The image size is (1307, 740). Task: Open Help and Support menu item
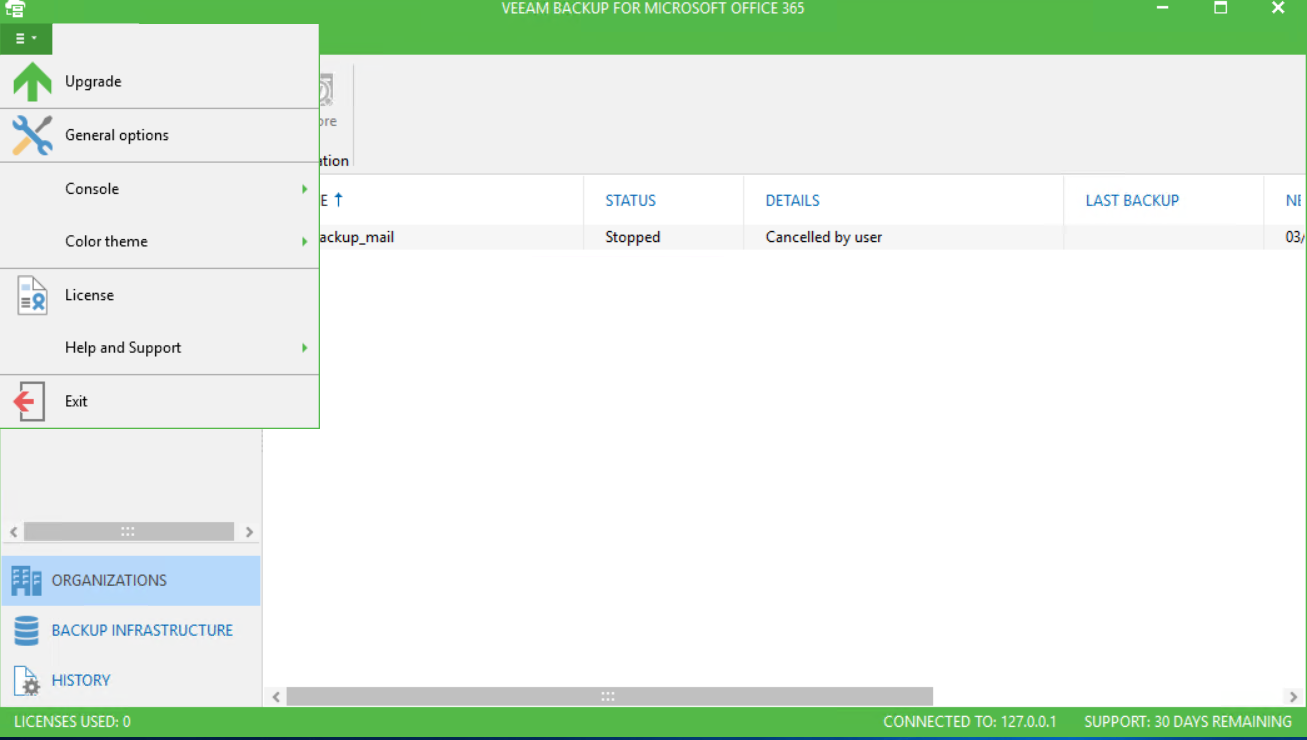pos(160,348)
